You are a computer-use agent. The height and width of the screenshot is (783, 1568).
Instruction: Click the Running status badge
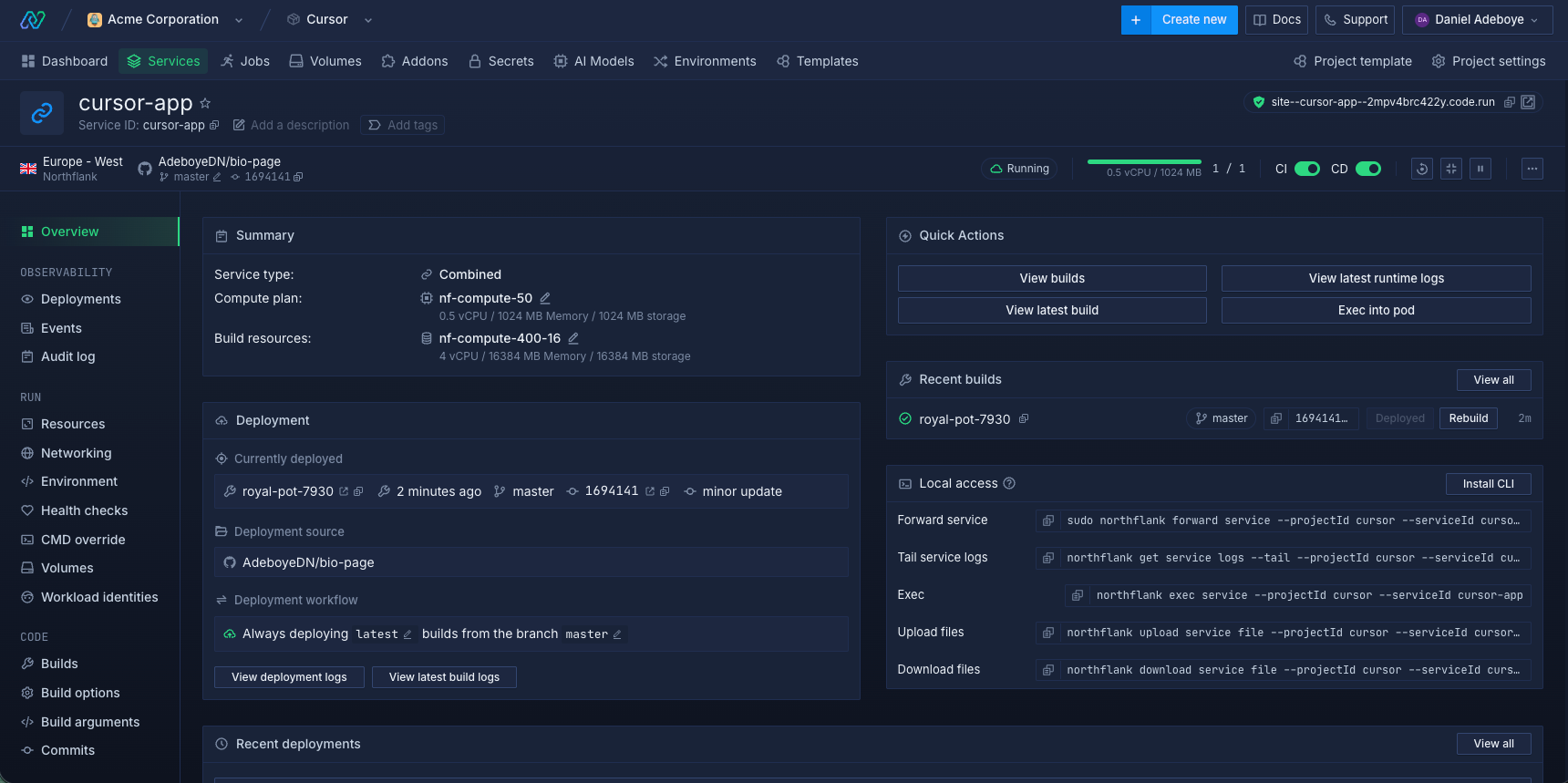tap(1019, 169)
